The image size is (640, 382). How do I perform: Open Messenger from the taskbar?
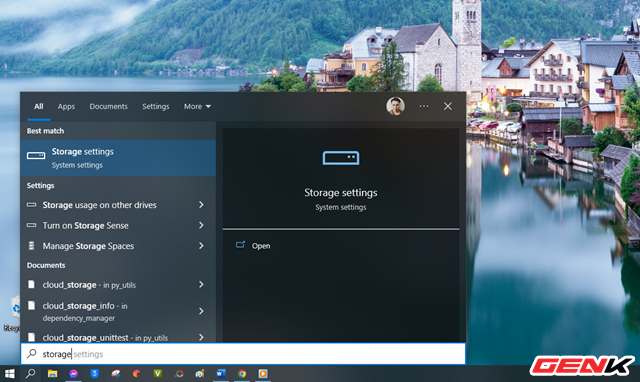73,373
